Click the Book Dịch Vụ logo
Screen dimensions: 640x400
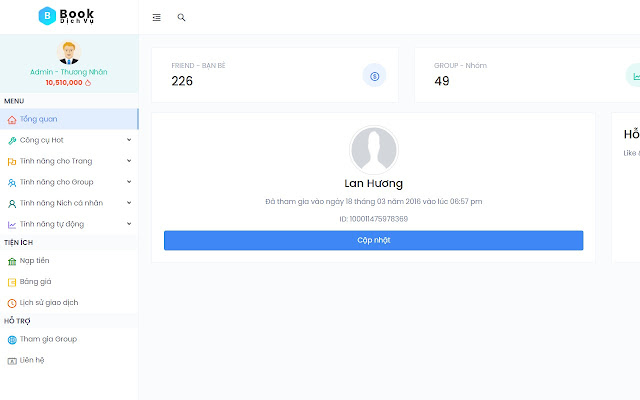click(66, 16)
